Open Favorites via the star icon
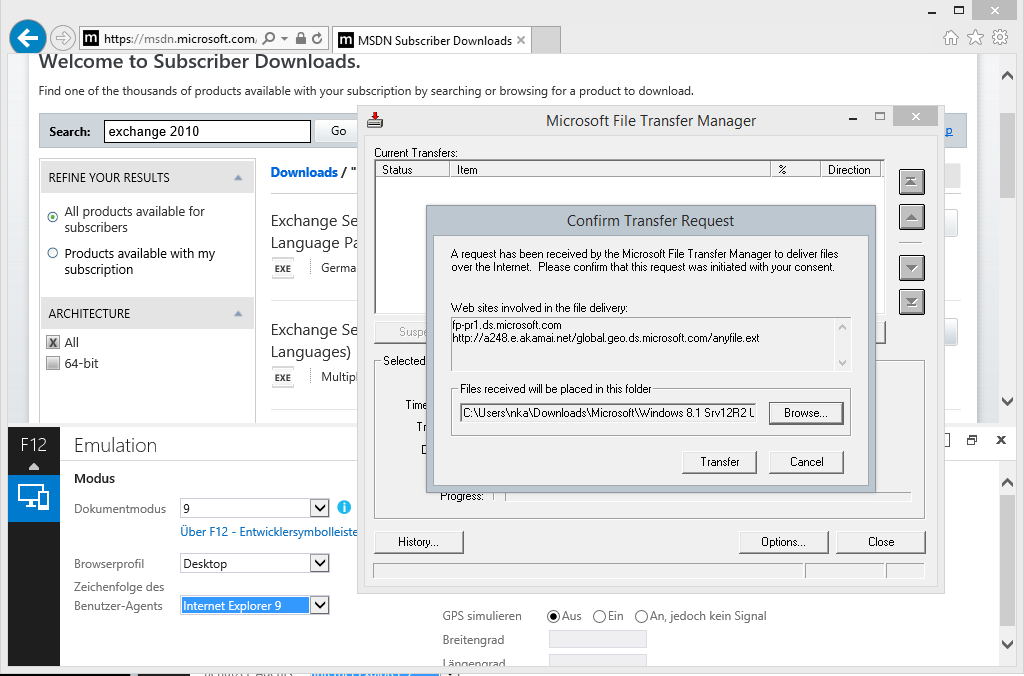Viewport: 1024px width, 676px height. 975,38
